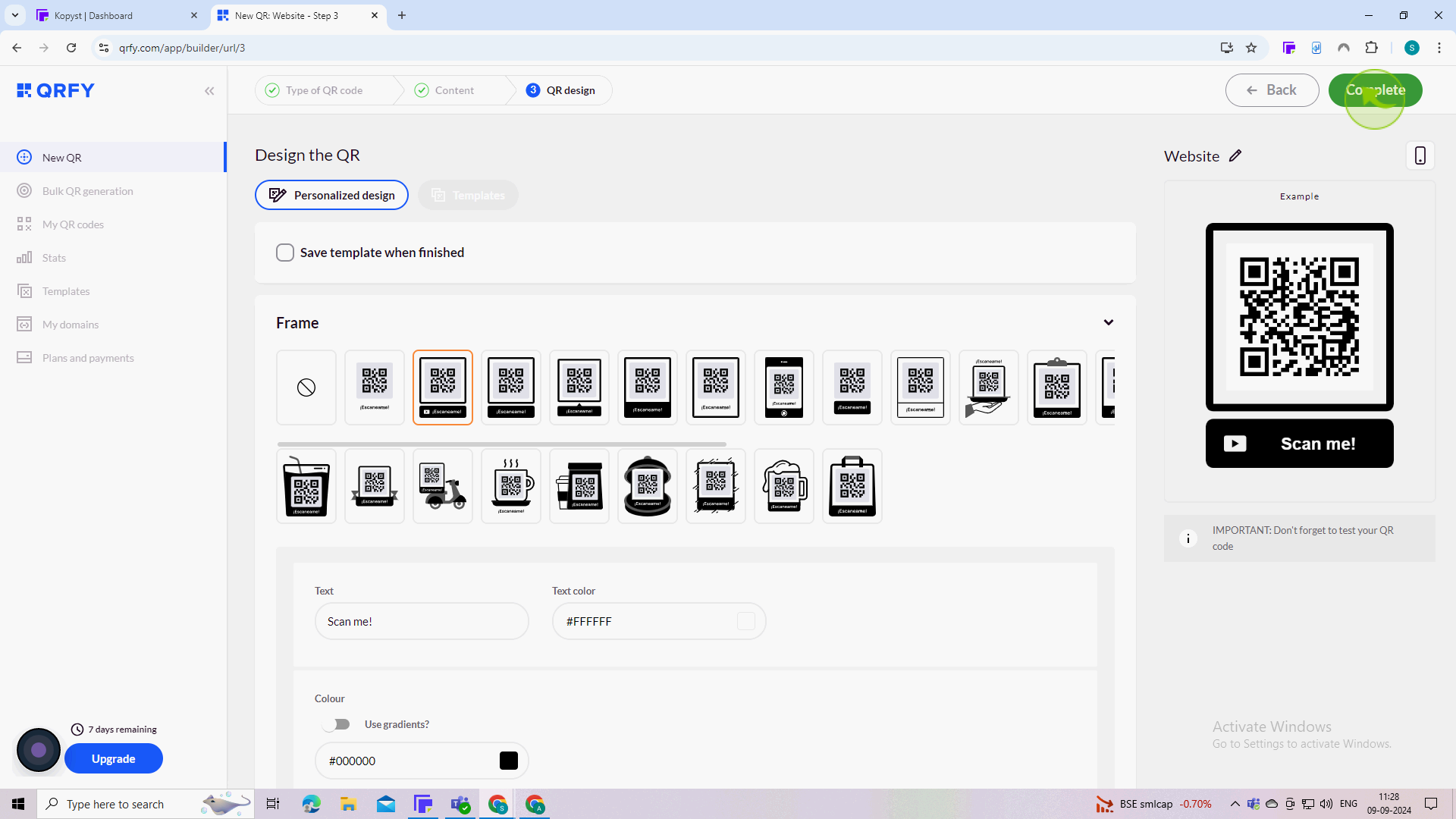
Task: Focus the Colour hex field #000000
Action: pos(422,761)
